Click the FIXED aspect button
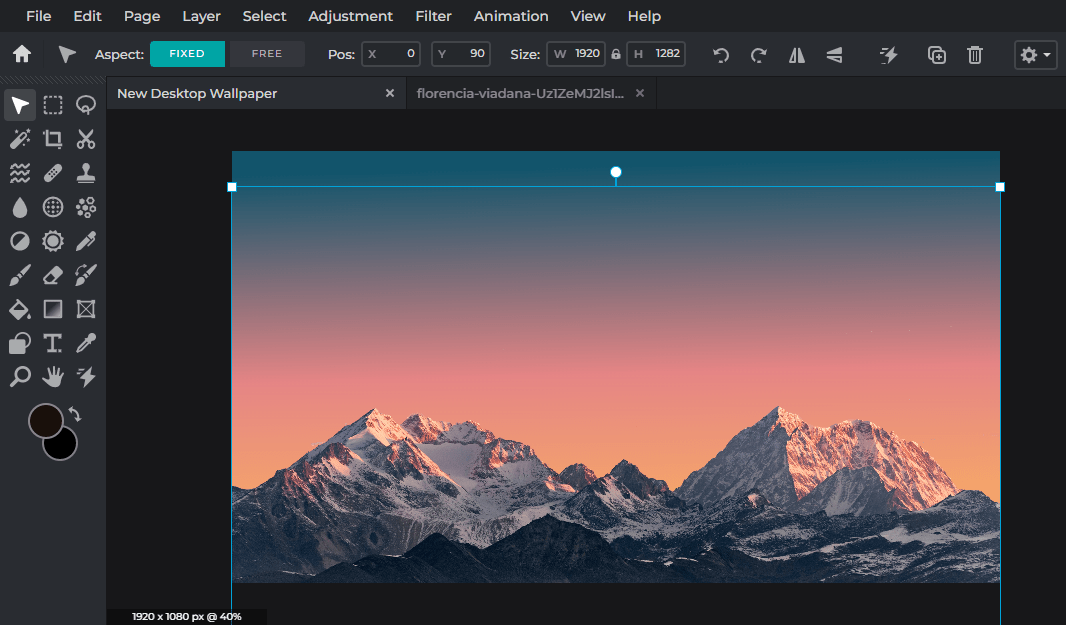The image size is (1066, 625). (187, 53)
